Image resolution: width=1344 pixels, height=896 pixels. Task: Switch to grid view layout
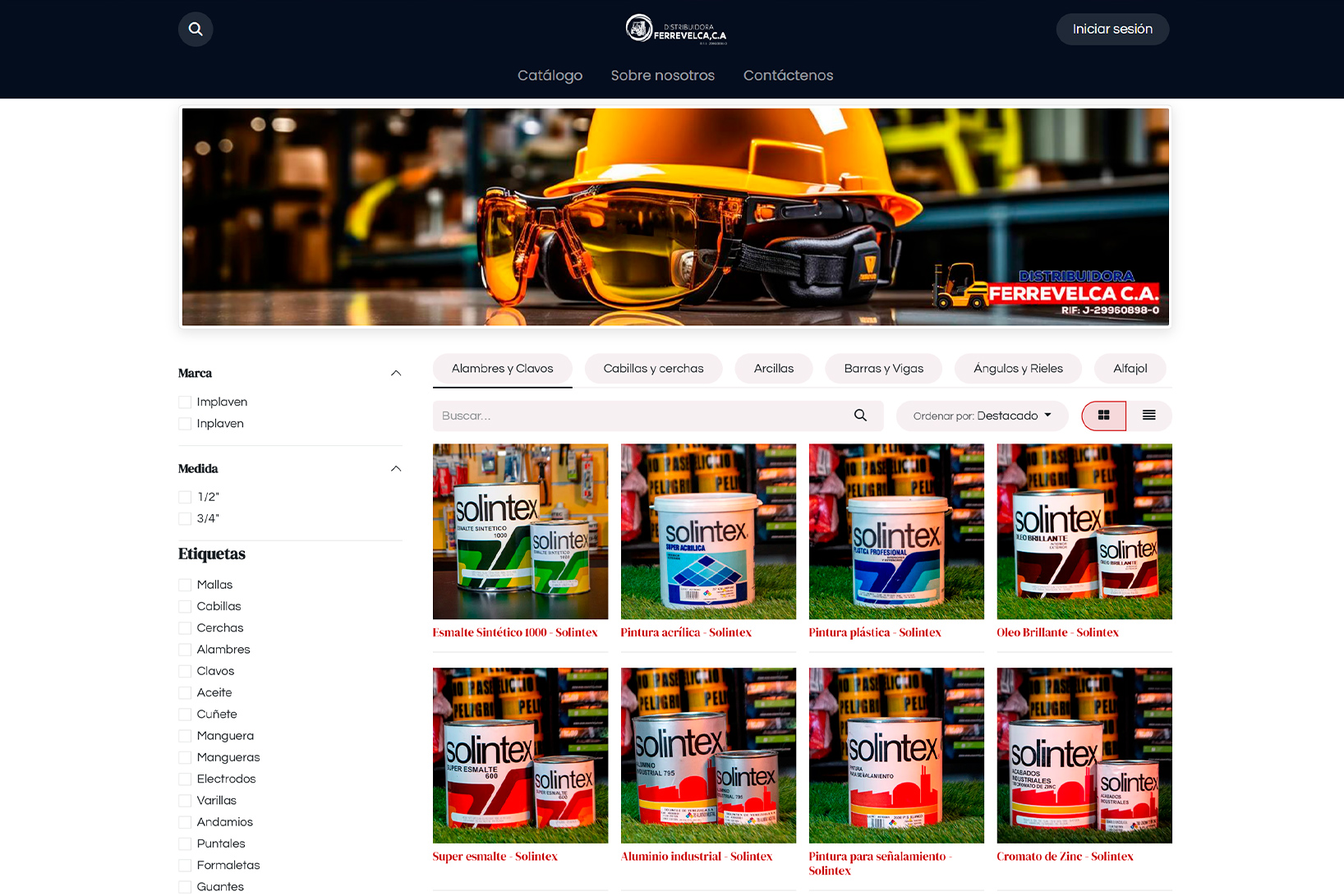[x=1103, y=416]
